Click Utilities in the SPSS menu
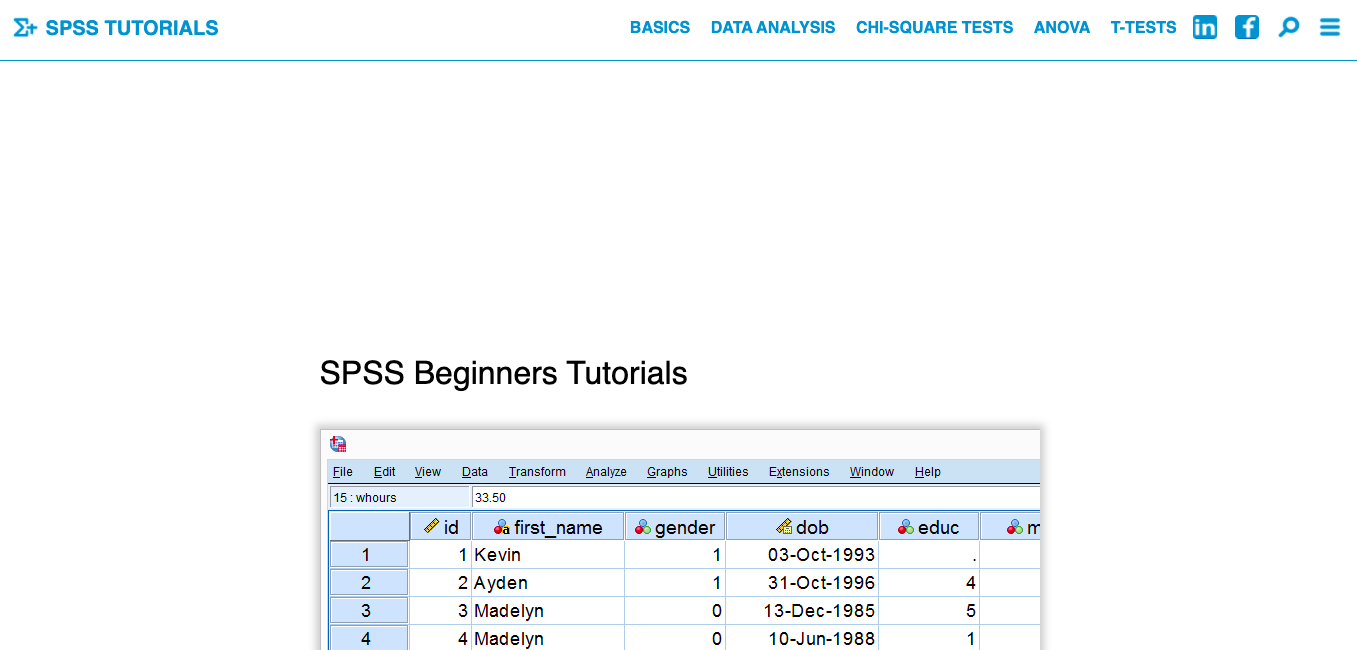The height and width of the screenshot is (650, 1357). (x=728, y=472)
